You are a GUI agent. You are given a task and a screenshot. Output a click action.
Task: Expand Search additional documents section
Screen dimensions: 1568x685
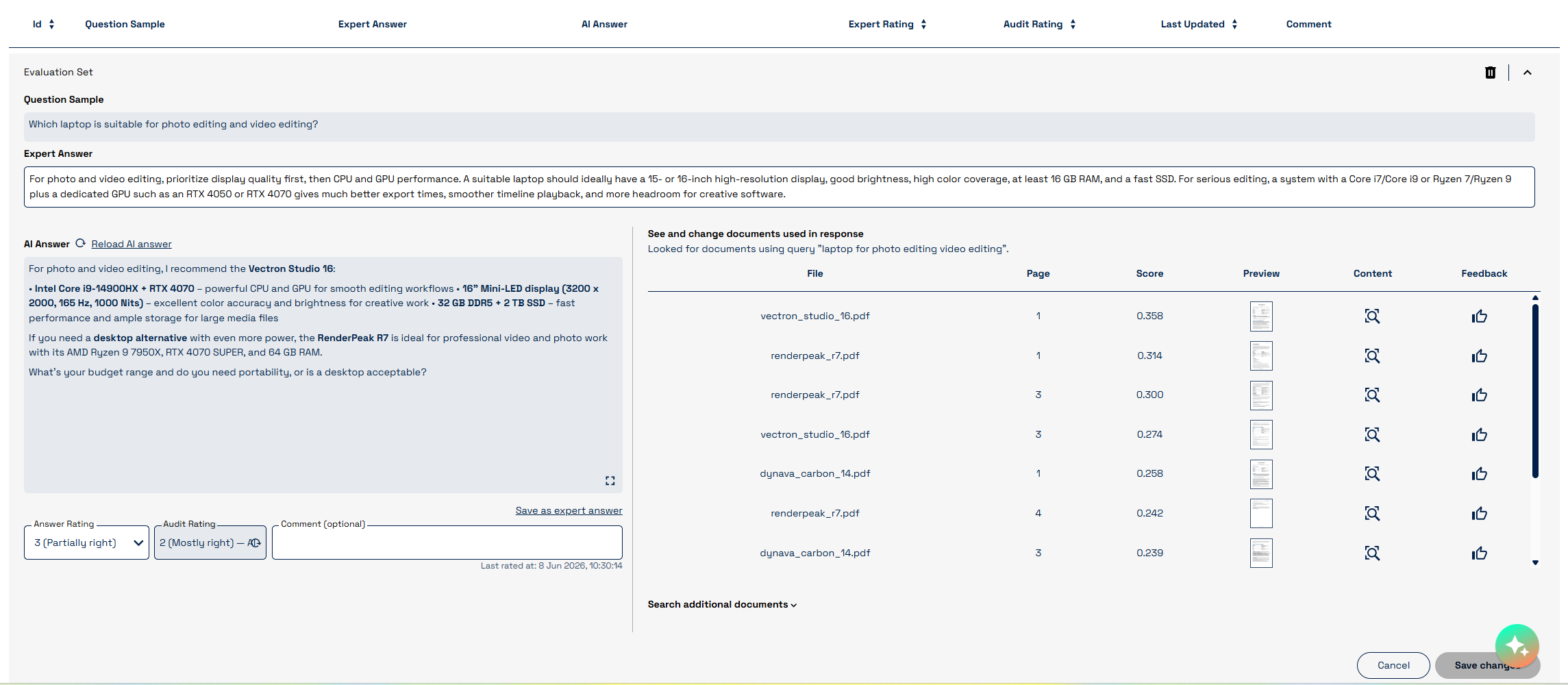click(722, 604)
